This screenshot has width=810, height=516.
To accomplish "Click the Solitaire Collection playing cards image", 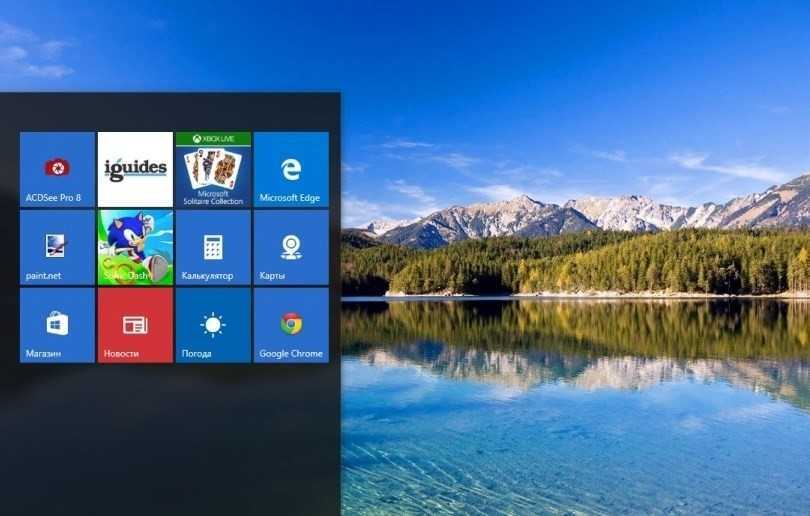I will tap(213, 168).
